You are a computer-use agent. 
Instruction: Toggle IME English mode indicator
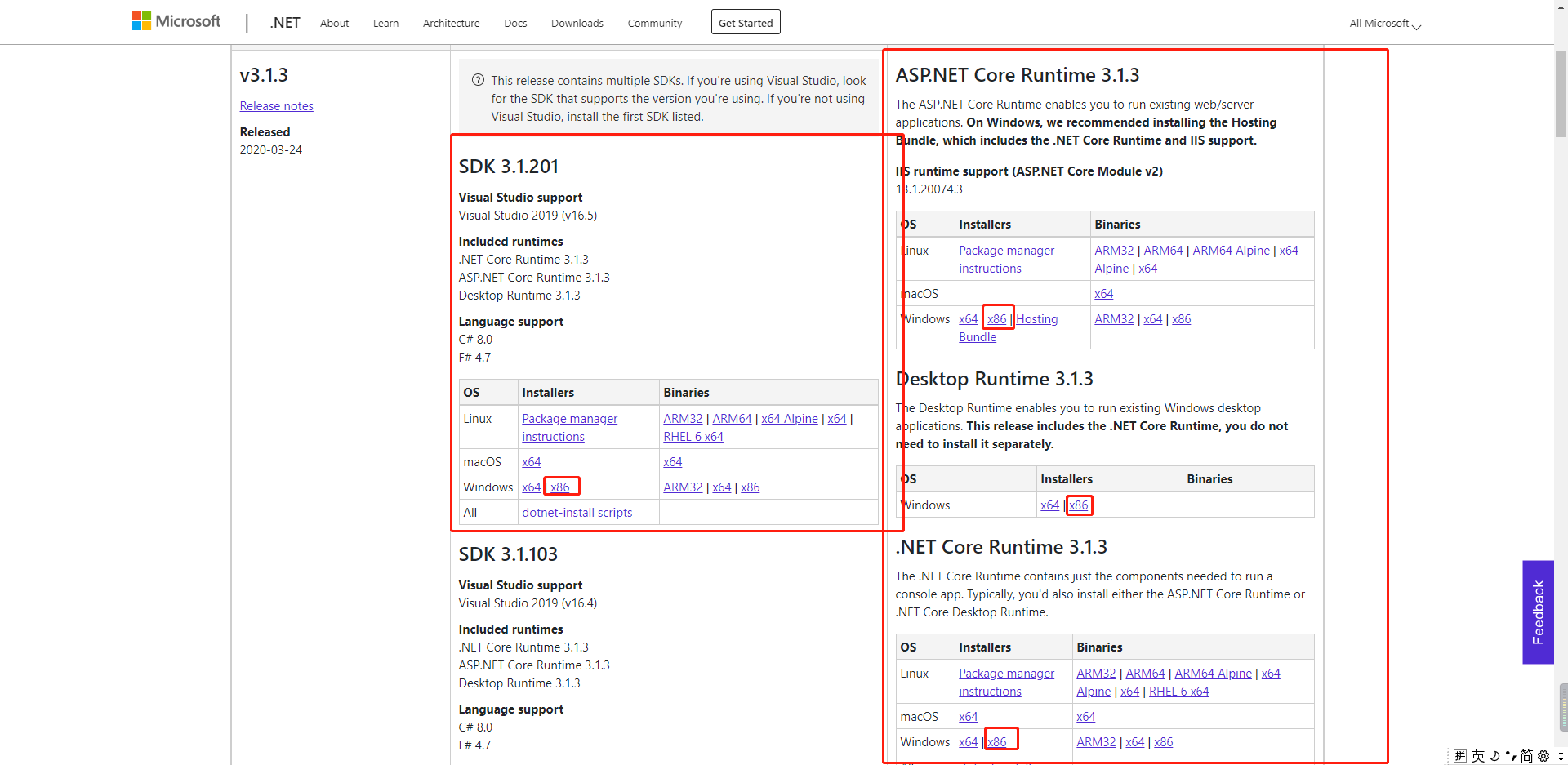pyautogui.click(x=1478, y=756)
